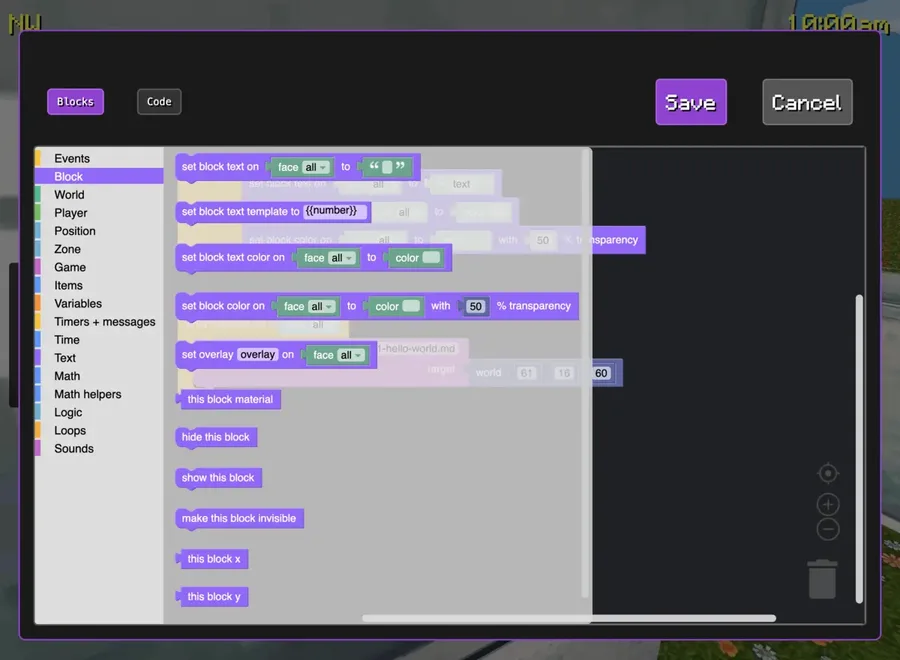Open the face dropdown in set block color block
Image resolution: width=900 pixels, height=660 pixels.
click(306, 306)
